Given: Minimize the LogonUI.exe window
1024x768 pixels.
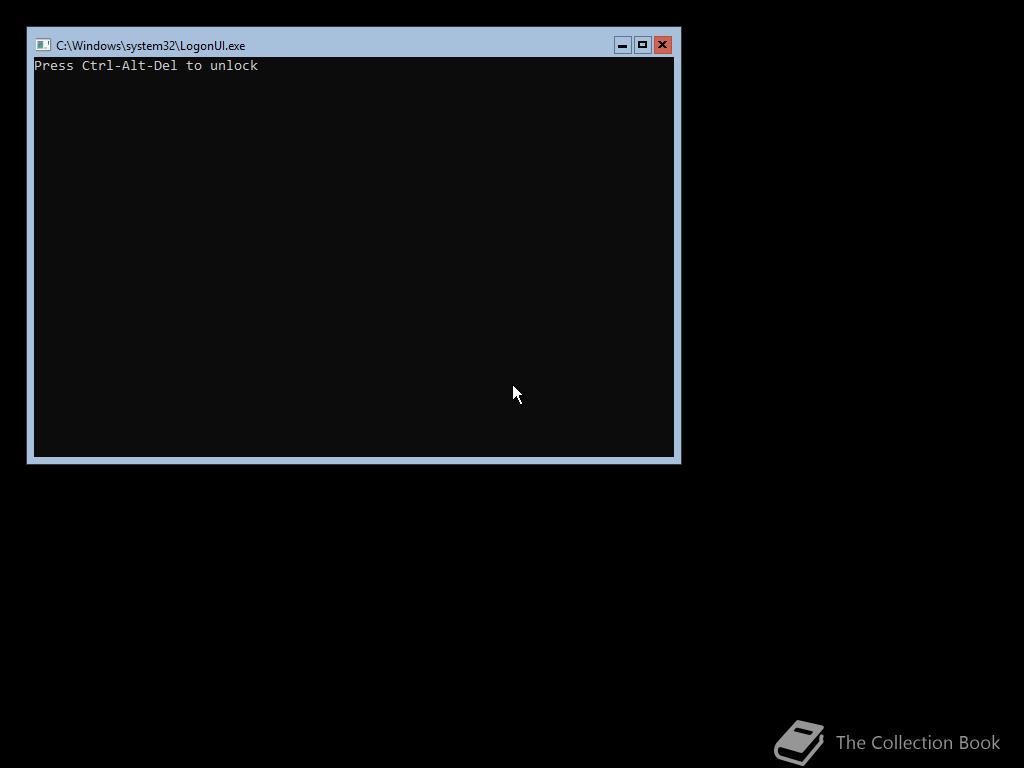Looking at the screenshot, I should [623, 45].
